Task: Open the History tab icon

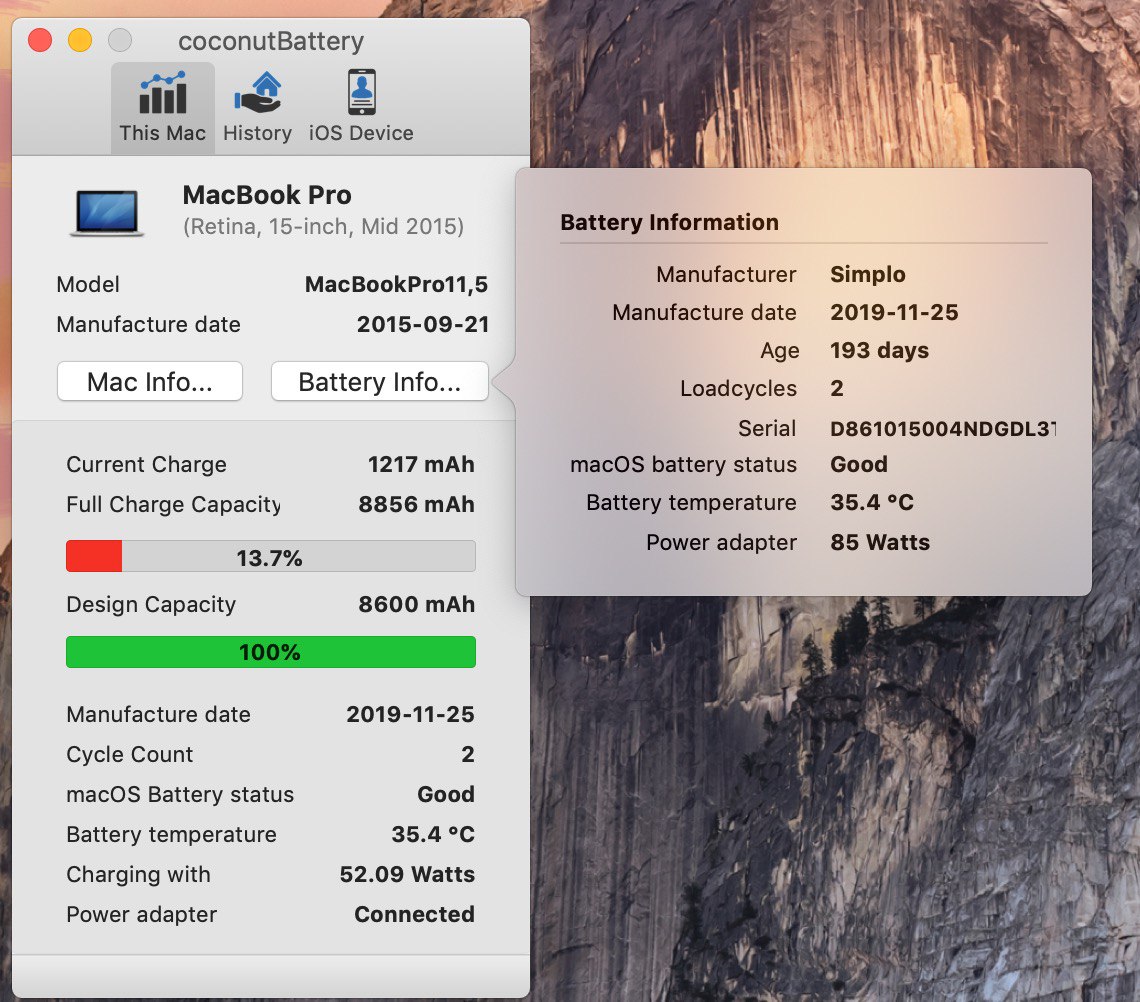Action: click(257, 93)
